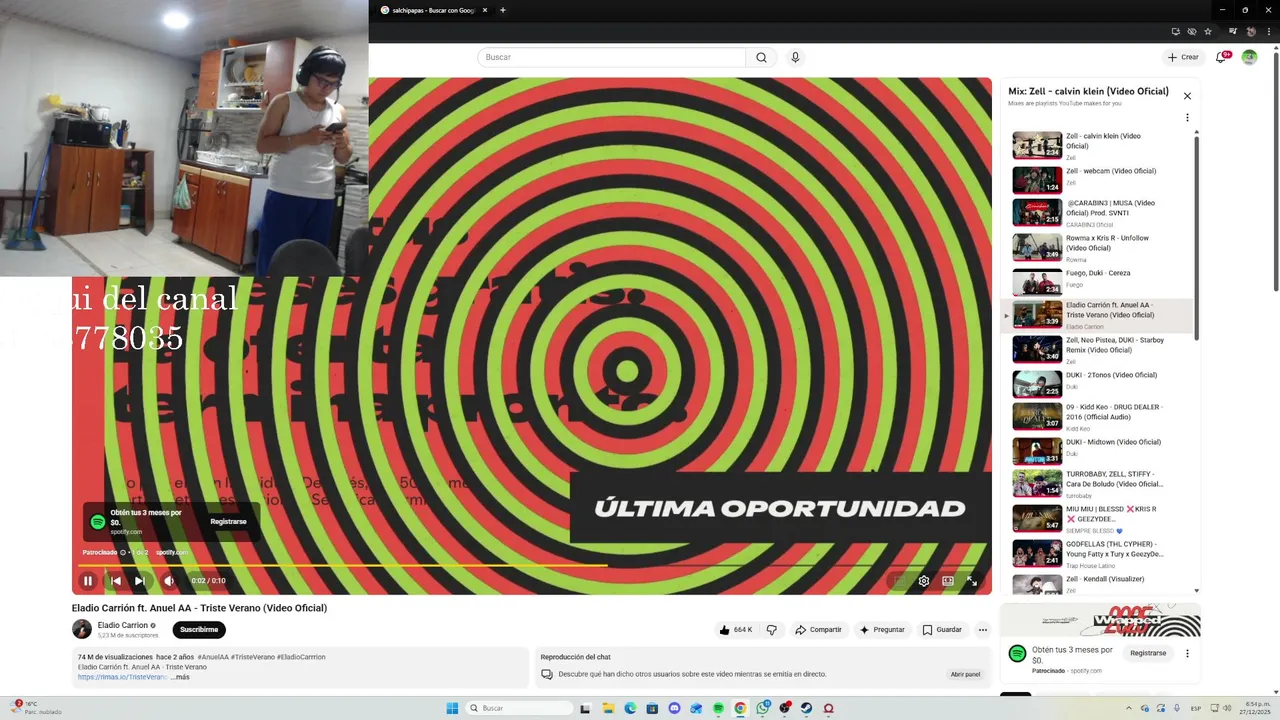
Task: Play MIU MIU BLESSD video
Action: pos(1098,518)
